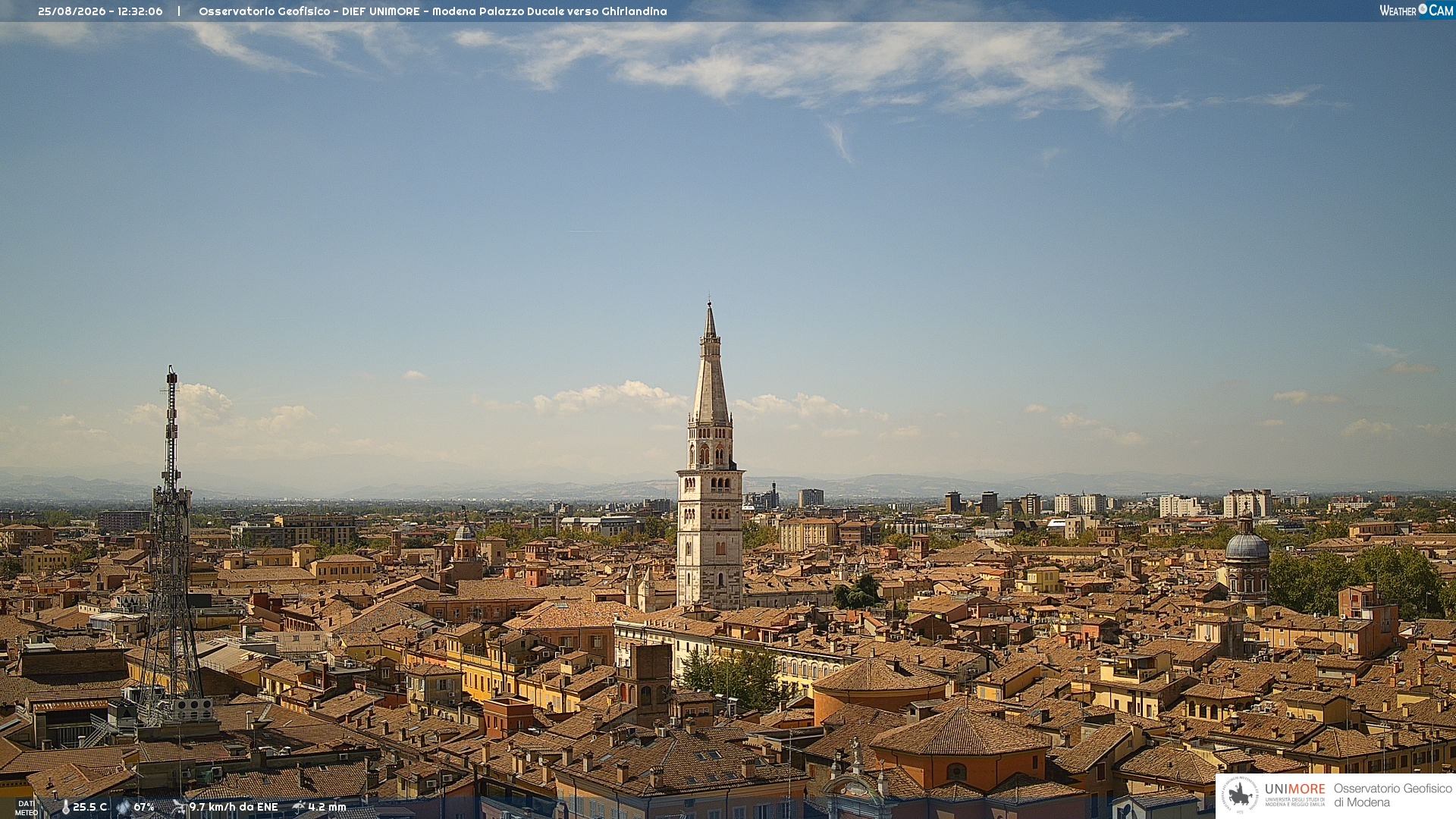Click the WEATHER text in top-right logo
1456x819 pixels.
point(1398,11)
